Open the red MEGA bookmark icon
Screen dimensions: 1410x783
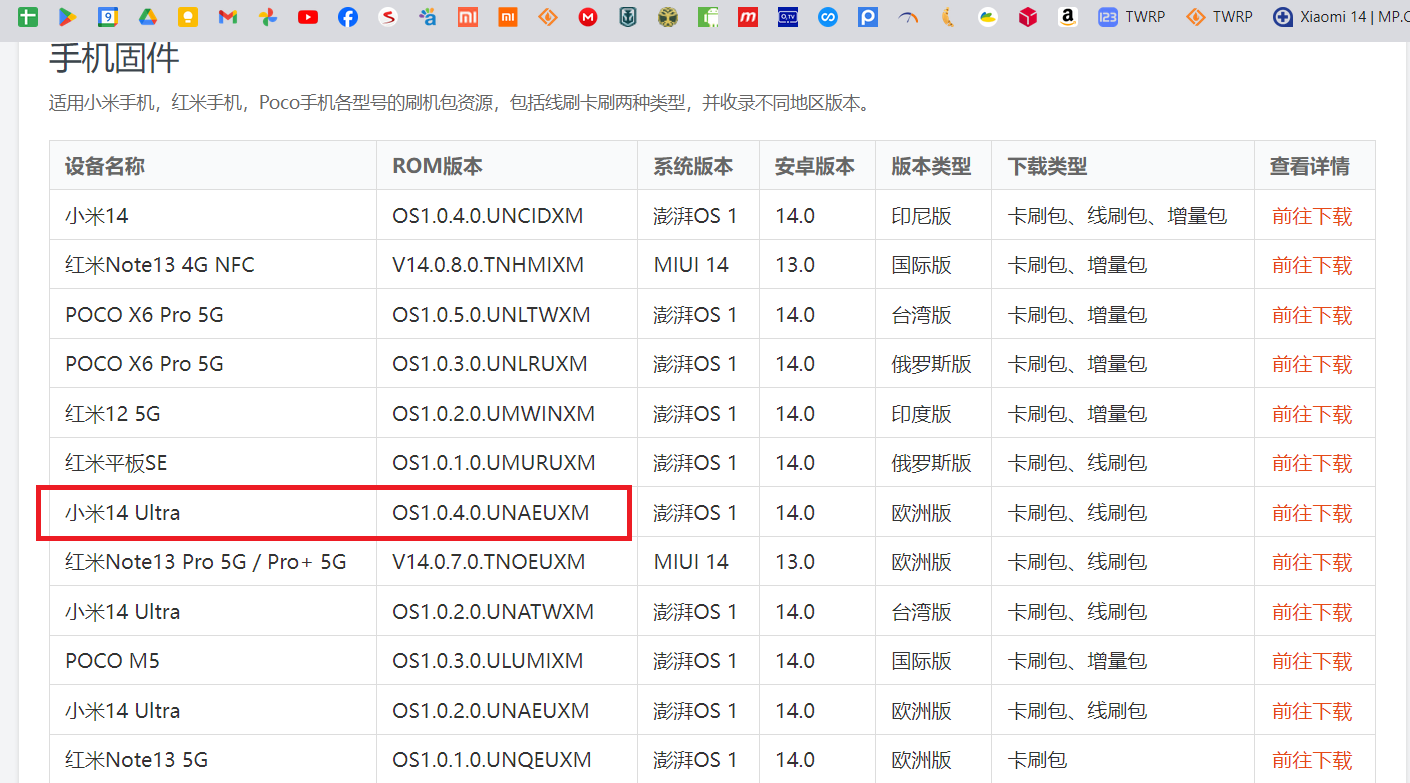coord(588,17)
